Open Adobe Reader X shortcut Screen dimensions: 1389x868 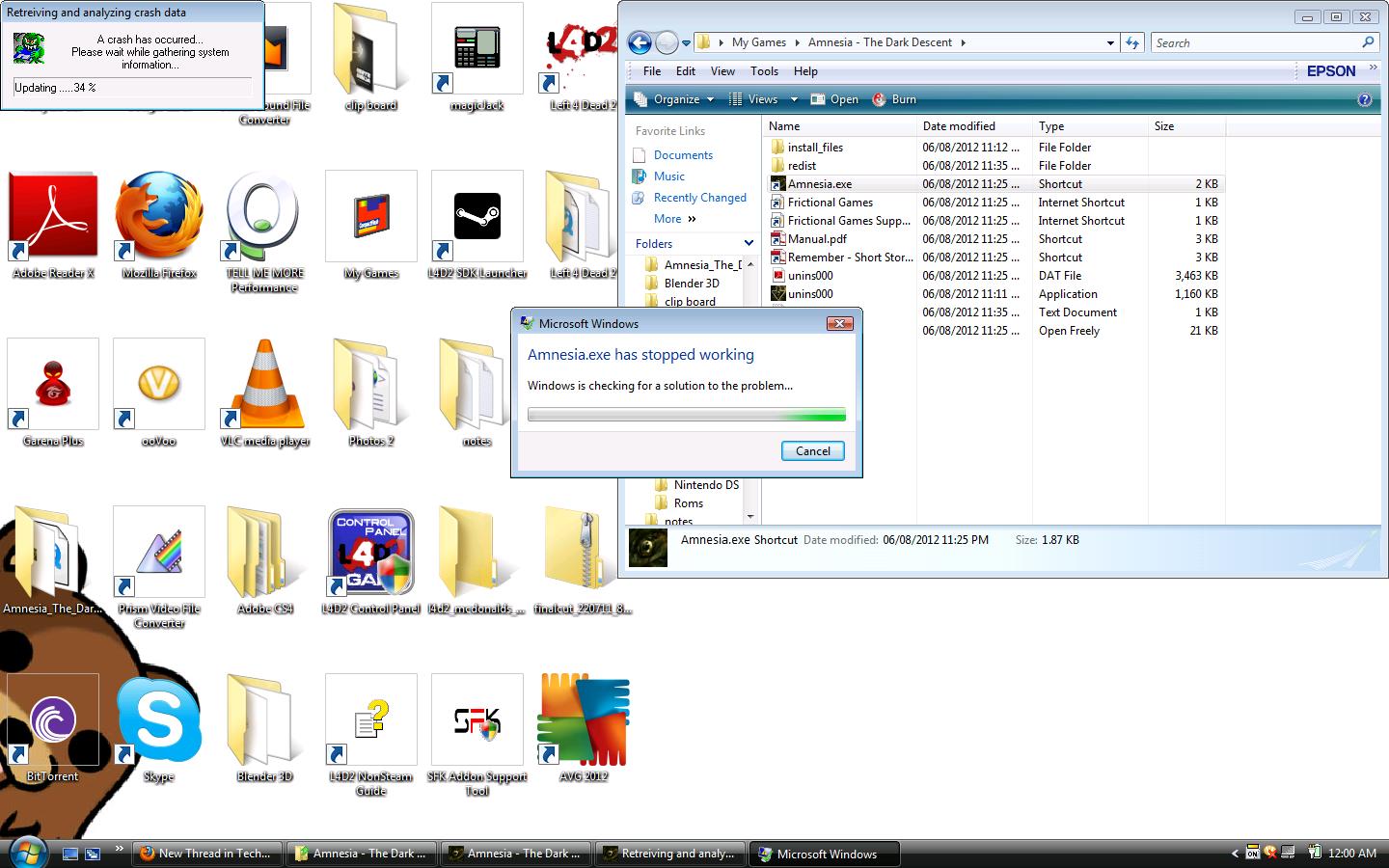click(53, 218)
